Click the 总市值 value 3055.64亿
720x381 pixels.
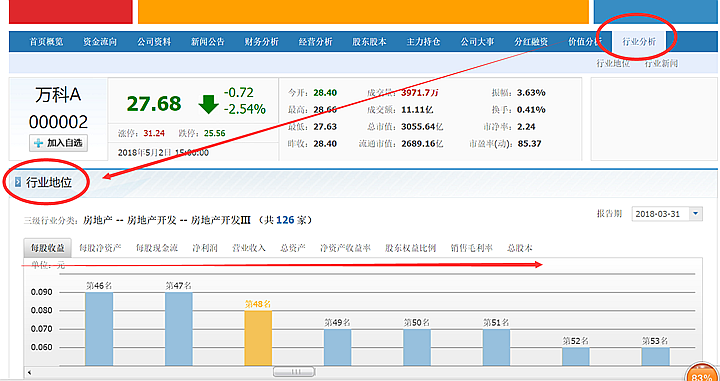click(x=422, y=127)
